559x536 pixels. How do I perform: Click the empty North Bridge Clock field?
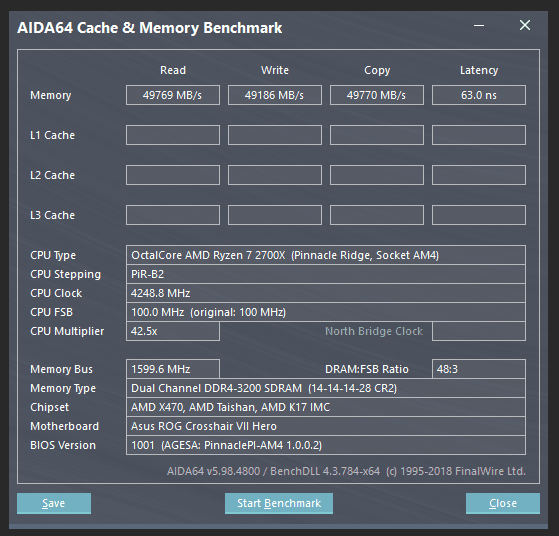click(479, 331)
